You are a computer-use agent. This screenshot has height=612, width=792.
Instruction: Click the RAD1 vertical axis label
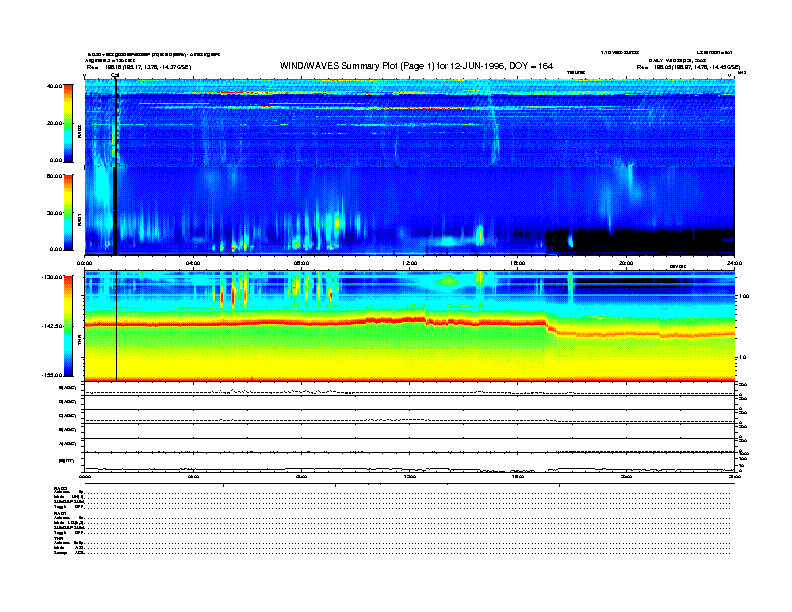[x=79, y=219]
